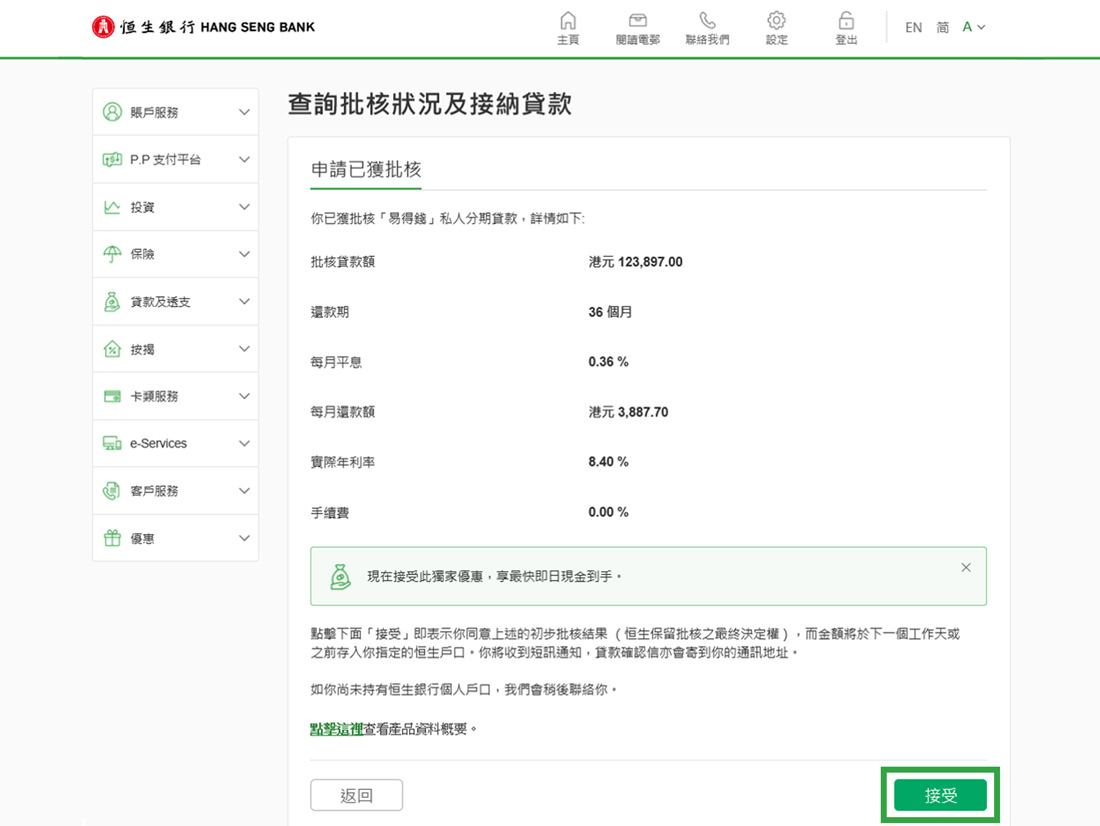Click 每月還款額 label
The image size is (1100, 826).
click(x=343, y=412)
